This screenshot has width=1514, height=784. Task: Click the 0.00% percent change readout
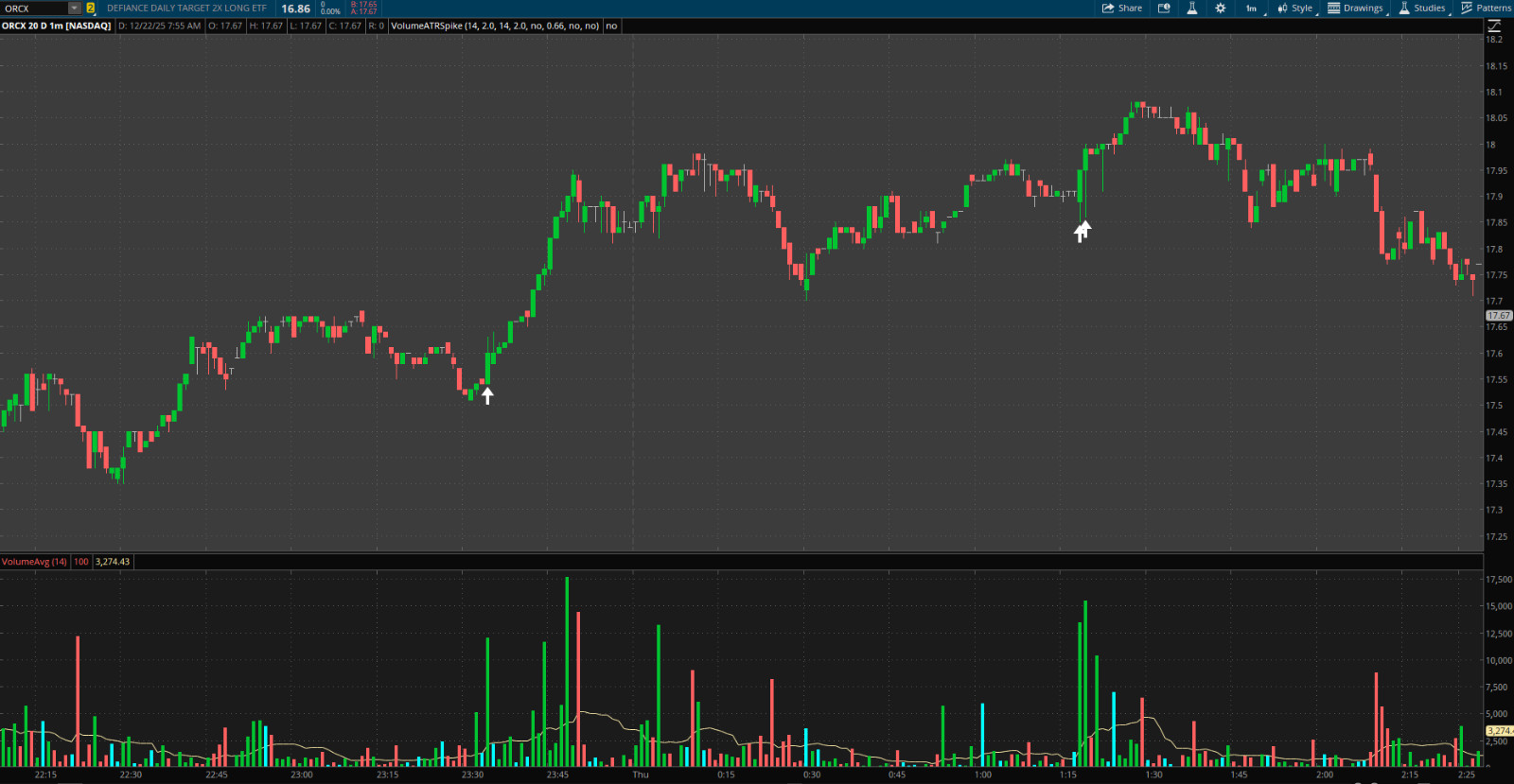[330, 11]
